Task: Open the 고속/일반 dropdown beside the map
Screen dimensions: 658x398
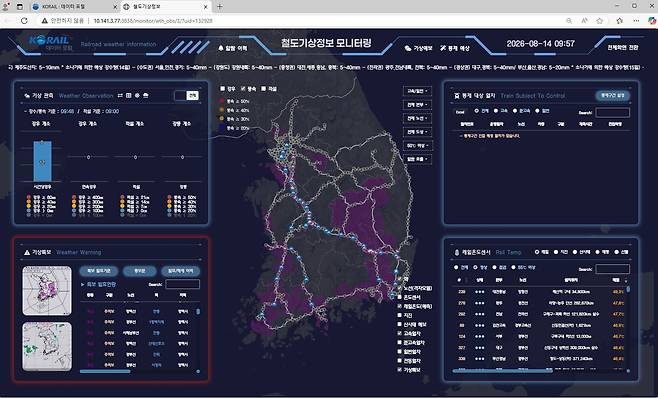Action: pyautogui.click(x=417, y=91)
